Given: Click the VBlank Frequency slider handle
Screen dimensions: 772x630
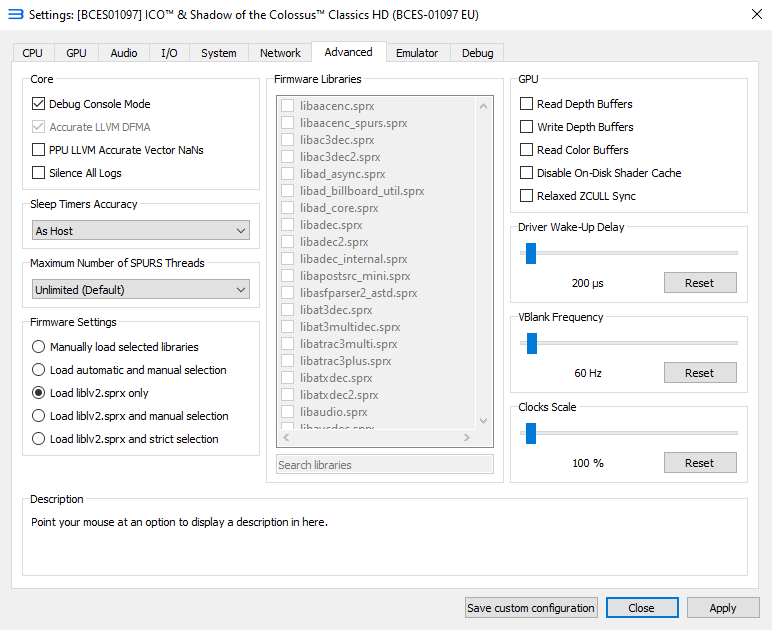Looking at the screenshot, I should [532, 343].
